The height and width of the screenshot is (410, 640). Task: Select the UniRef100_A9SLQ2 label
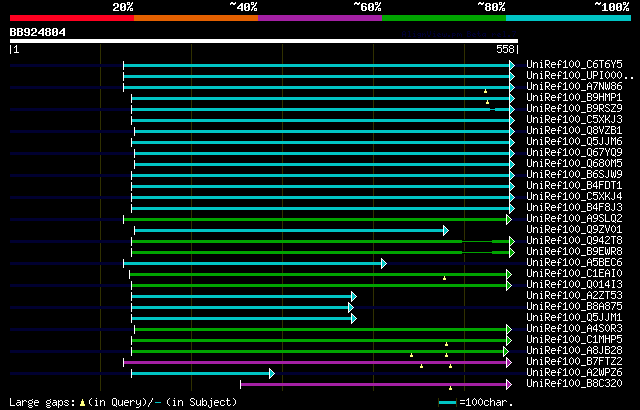point(574,219)
